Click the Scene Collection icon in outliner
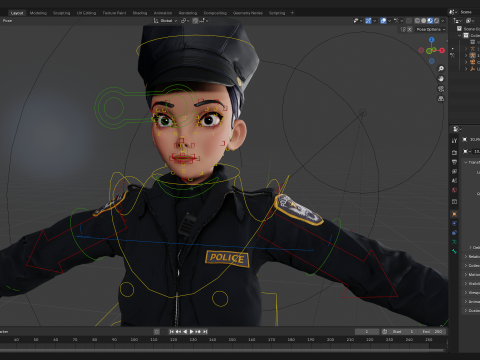 (x=459, y=29)
